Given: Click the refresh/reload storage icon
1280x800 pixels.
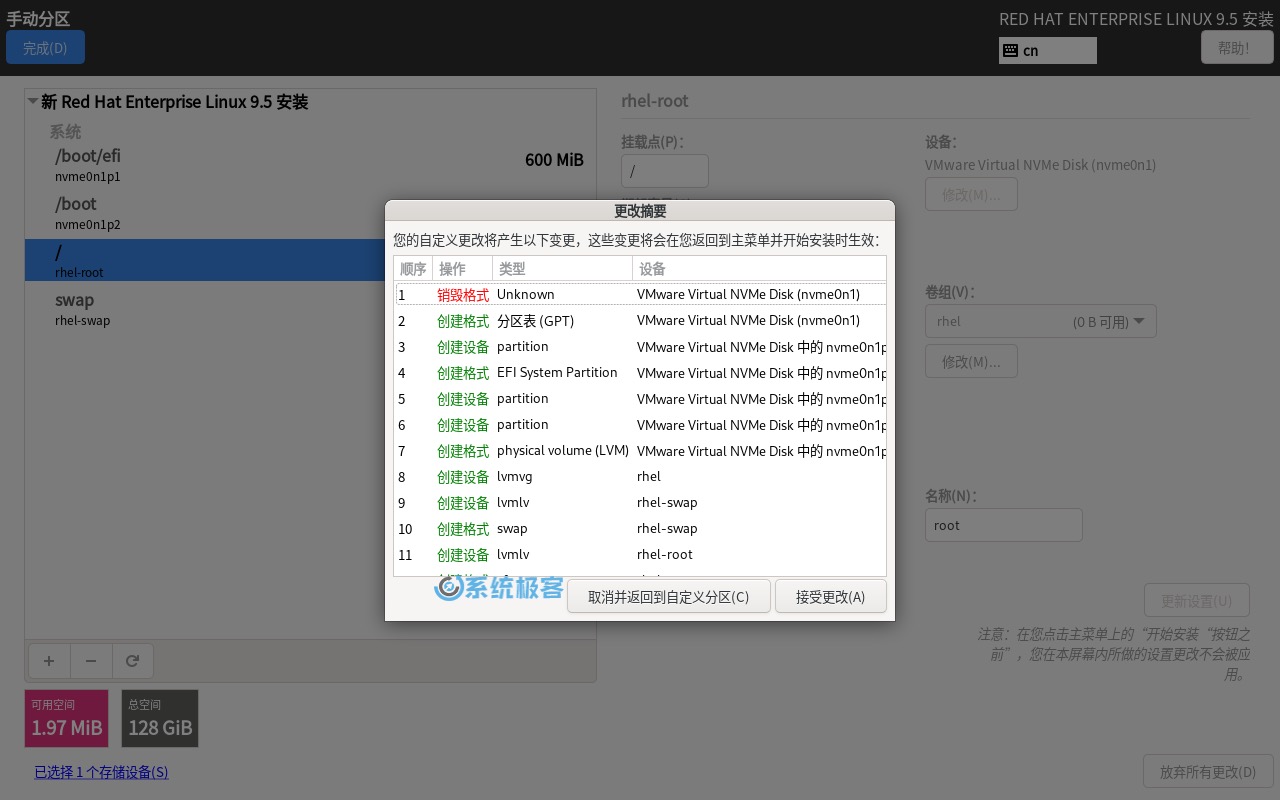Looking at the screenshot, I should (x=133, y=660).
